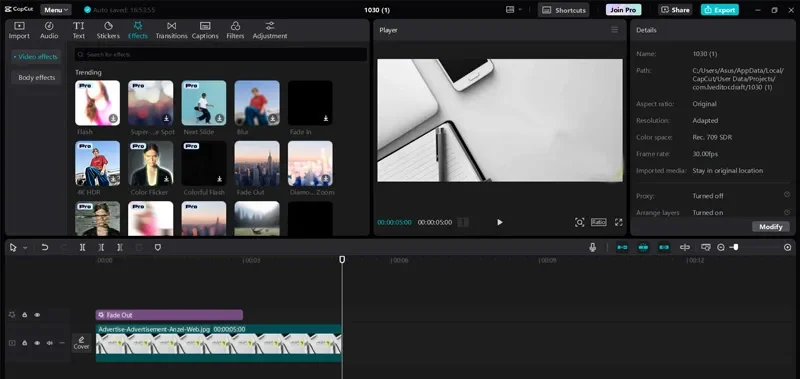Click the Cover button on timeline
The image size is (800, 379).
click(x=81, y=343)
